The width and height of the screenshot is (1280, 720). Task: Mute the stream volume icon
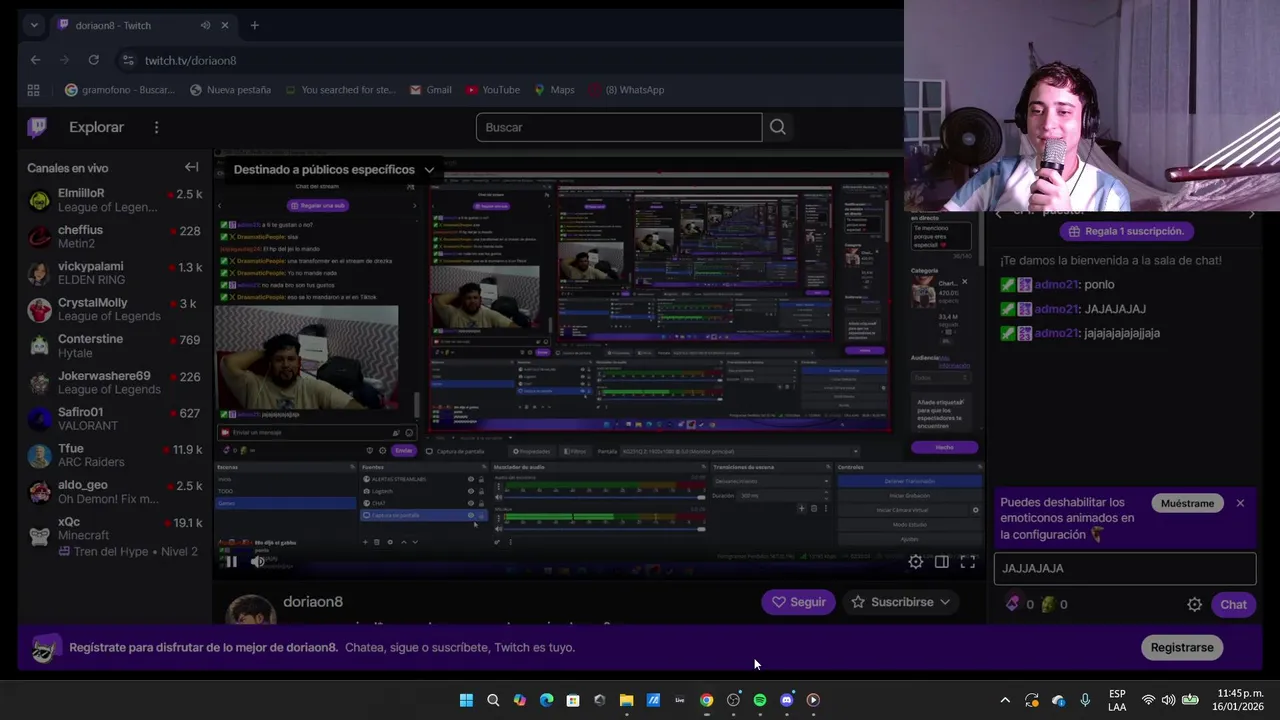[x=258, y=562]
